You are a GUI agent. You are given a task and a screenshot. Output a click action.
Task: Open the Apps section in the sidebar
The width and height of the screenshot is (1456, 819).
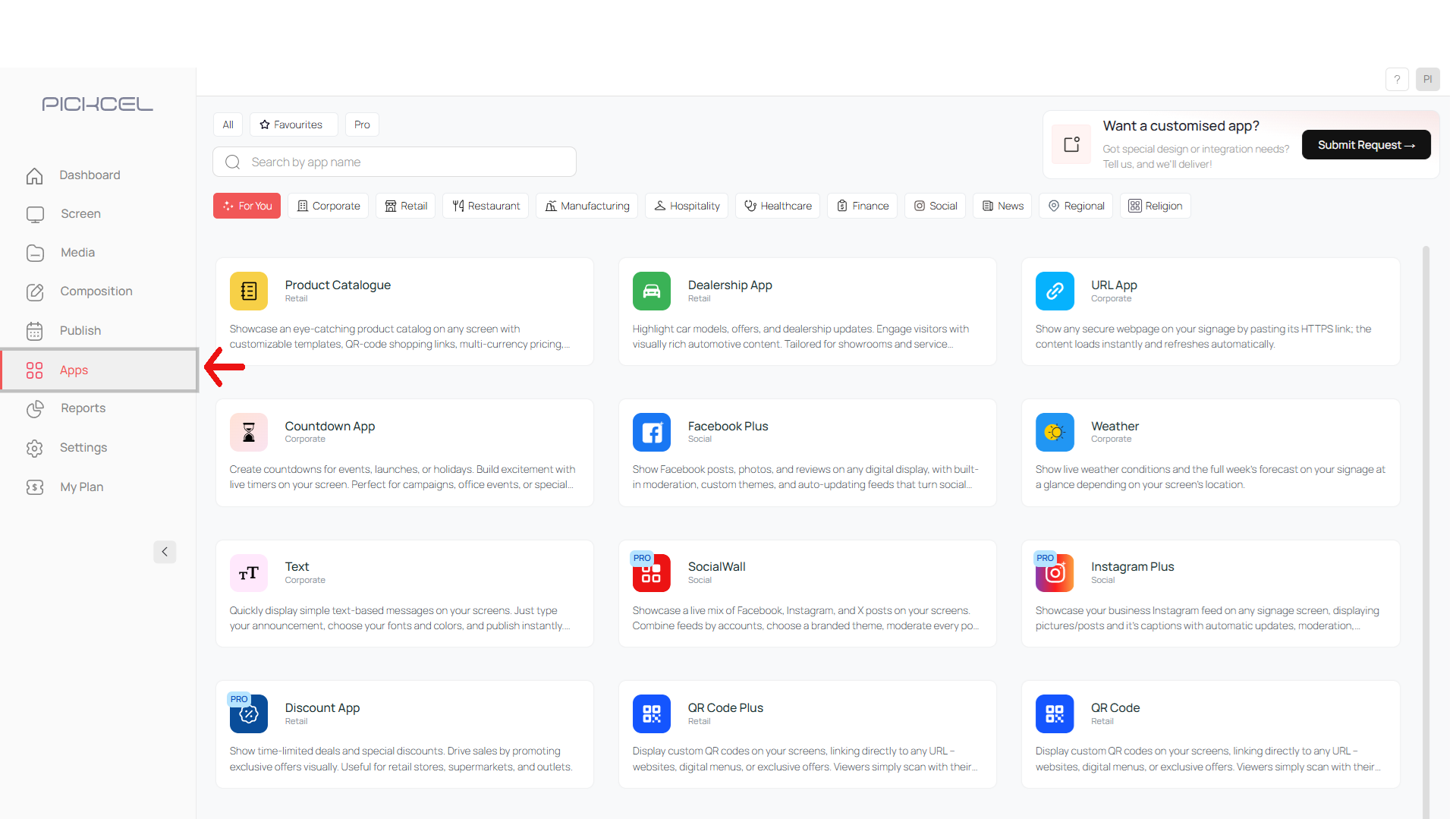(x=73, y=370)
